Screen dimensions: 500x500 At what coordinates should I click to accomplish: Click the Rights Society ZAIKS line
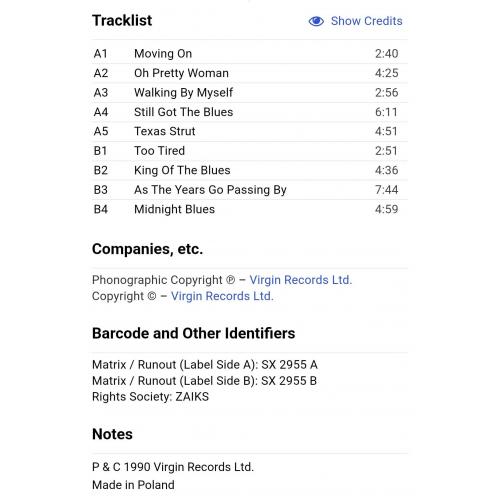(150, 397)
